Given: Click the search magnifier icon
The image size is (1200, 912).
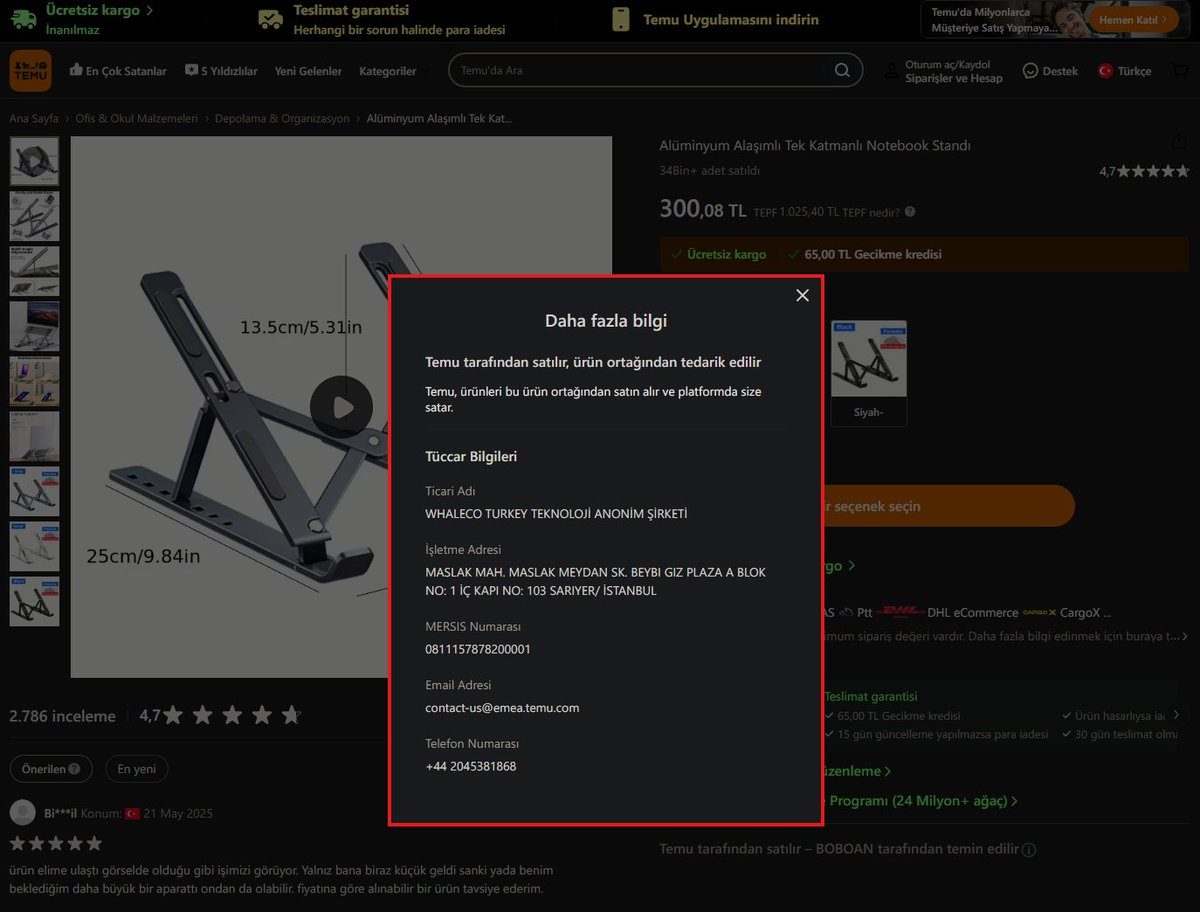Looking at the screenshot, I should 843,70.
